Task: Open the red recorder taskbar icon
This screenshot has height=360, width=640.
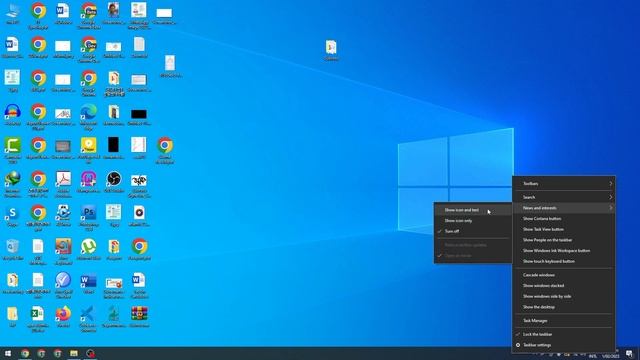Action: point(90,353)
